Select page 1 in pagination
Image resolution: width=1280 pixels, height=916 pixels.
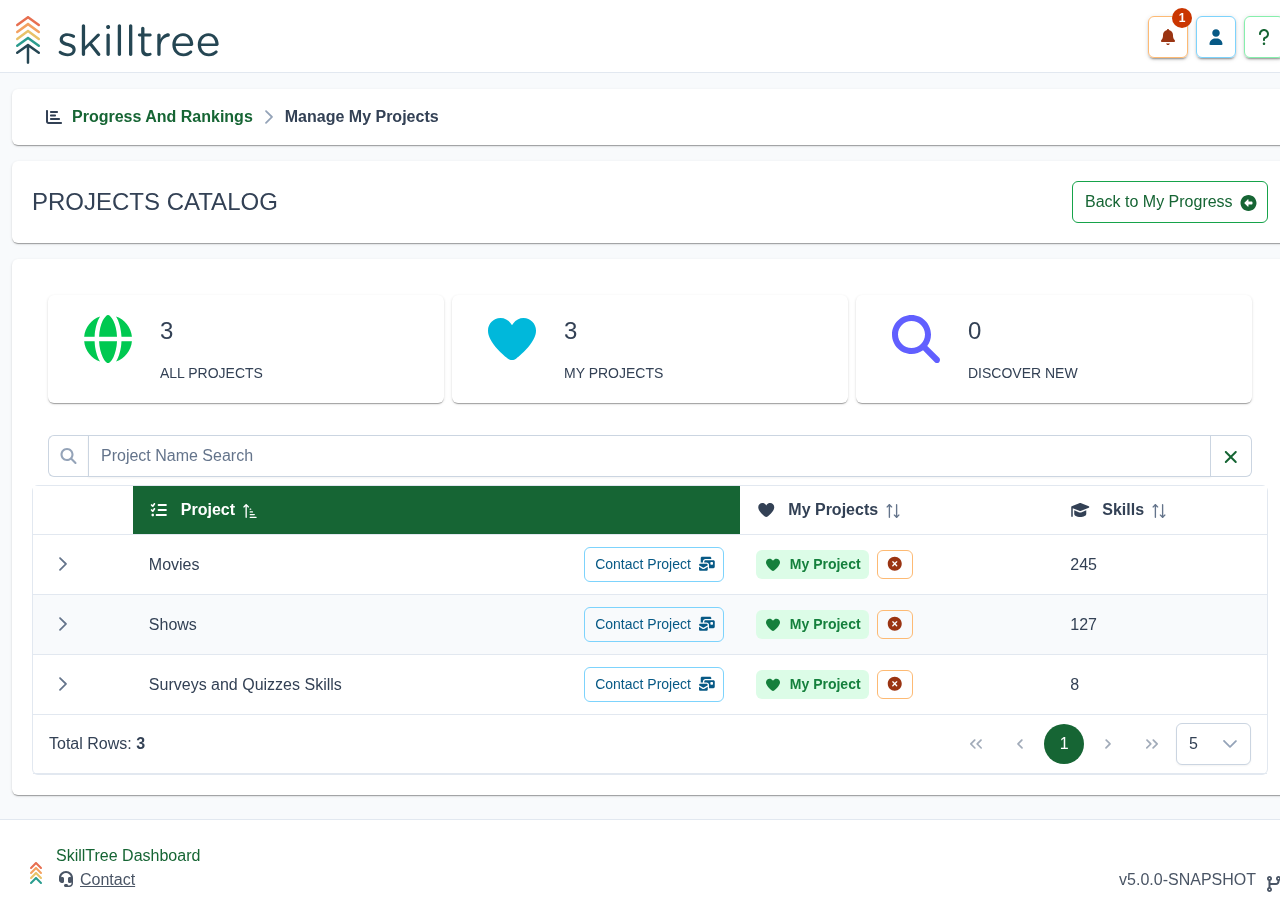(x=1064, y=744)
